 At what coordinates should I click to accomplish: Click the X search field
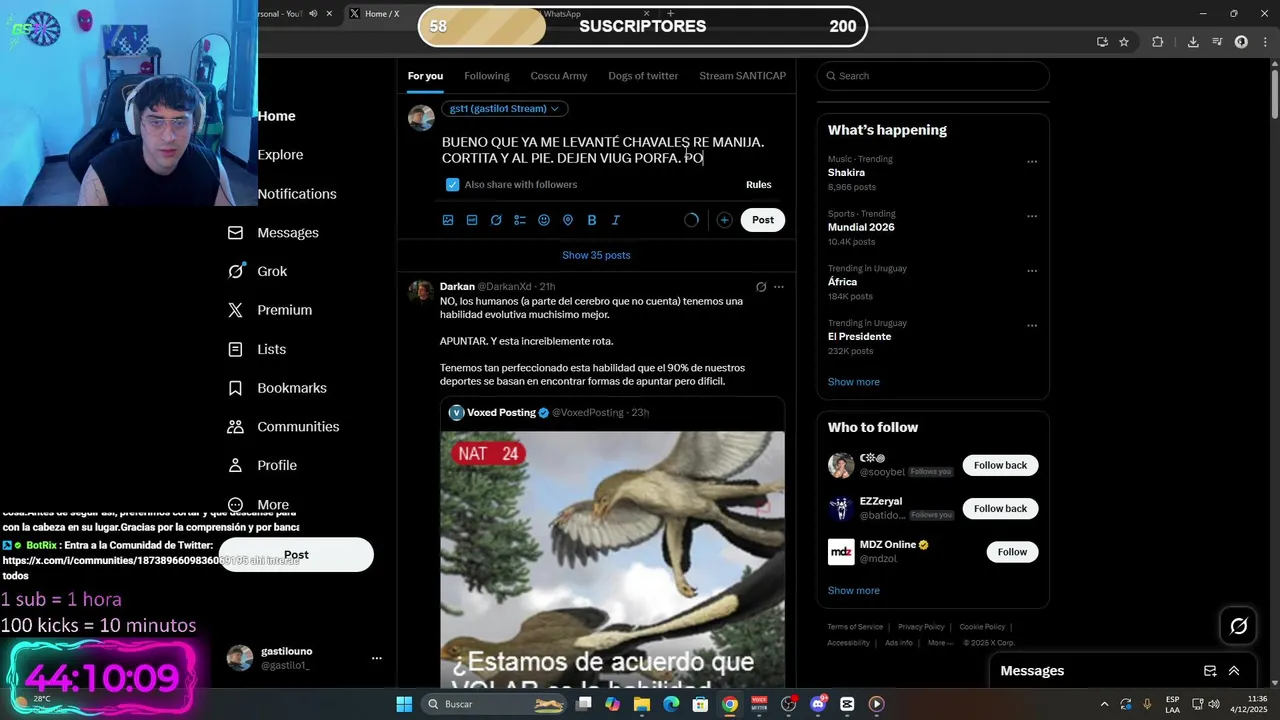(x=933, y=76)
